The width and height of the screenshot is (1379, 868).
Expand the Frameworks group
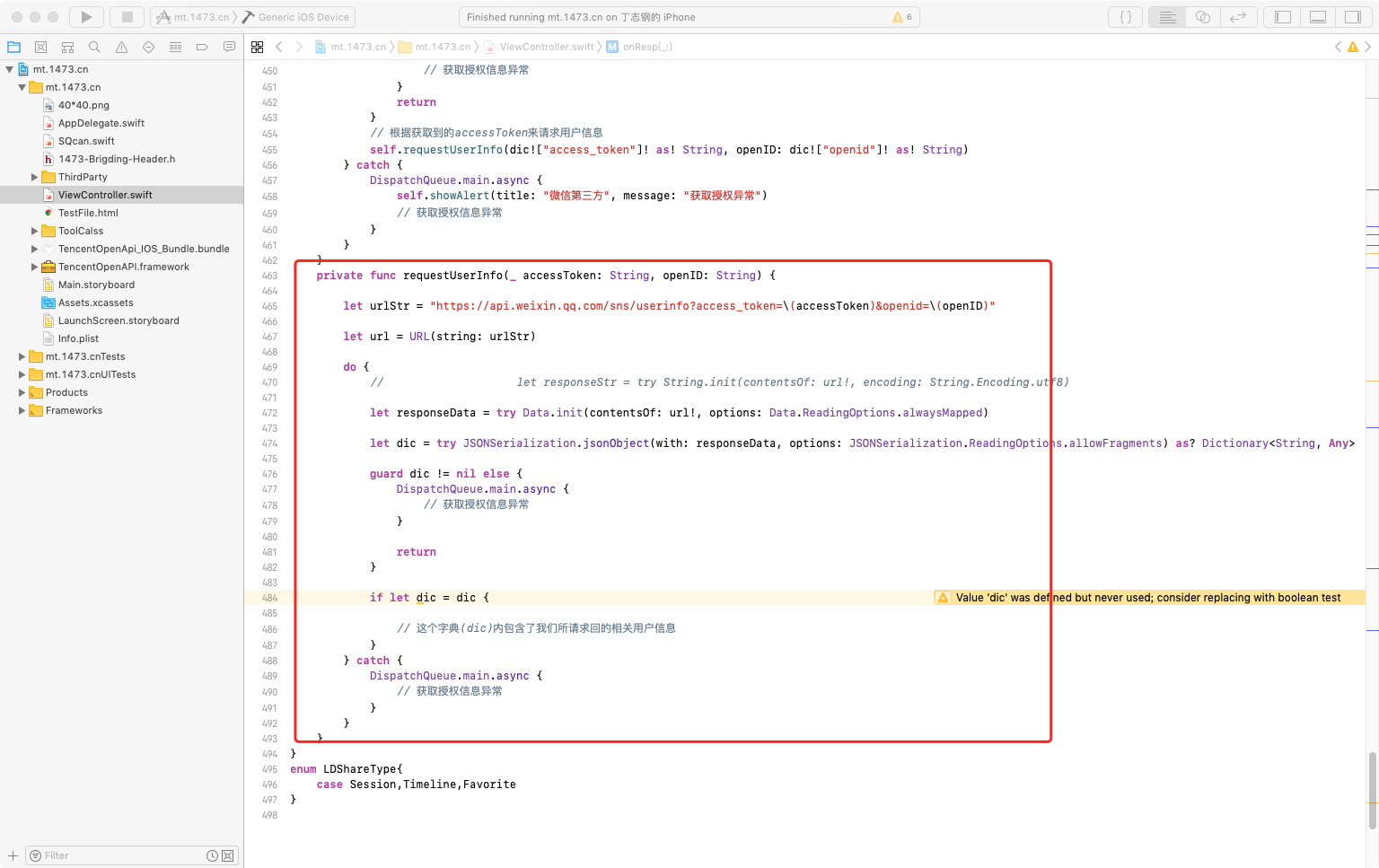coord(22,410)
